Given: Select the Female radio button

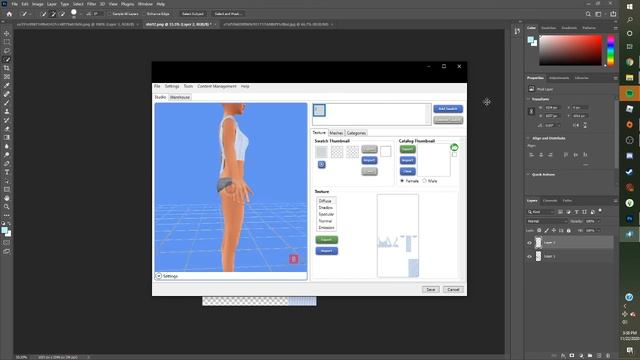Looking at the screenshot, I should pos(402,180).
